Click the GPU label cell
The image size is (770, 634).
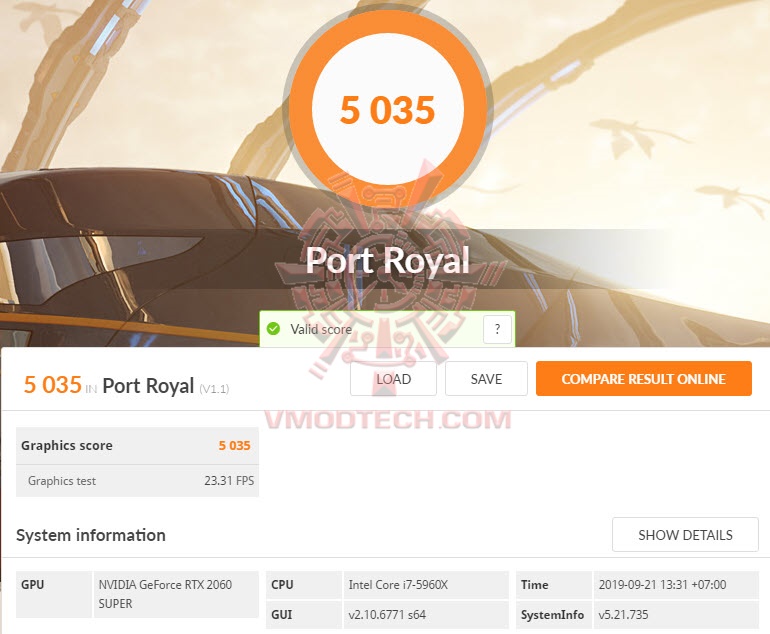pyautogui.click(x=33, y=585)
